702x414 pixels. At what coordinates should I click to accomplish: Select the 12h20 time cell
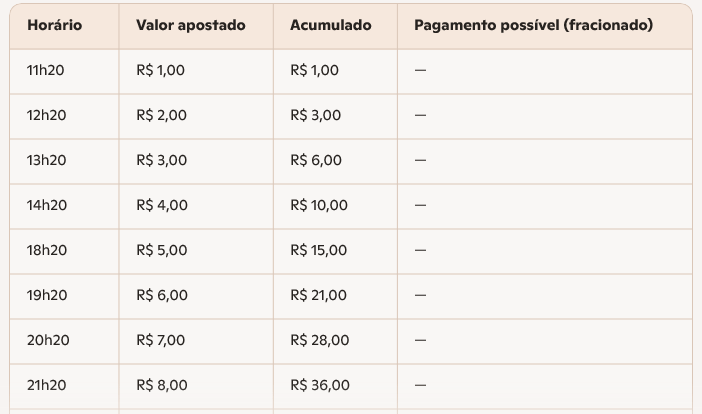coord(46,116)
